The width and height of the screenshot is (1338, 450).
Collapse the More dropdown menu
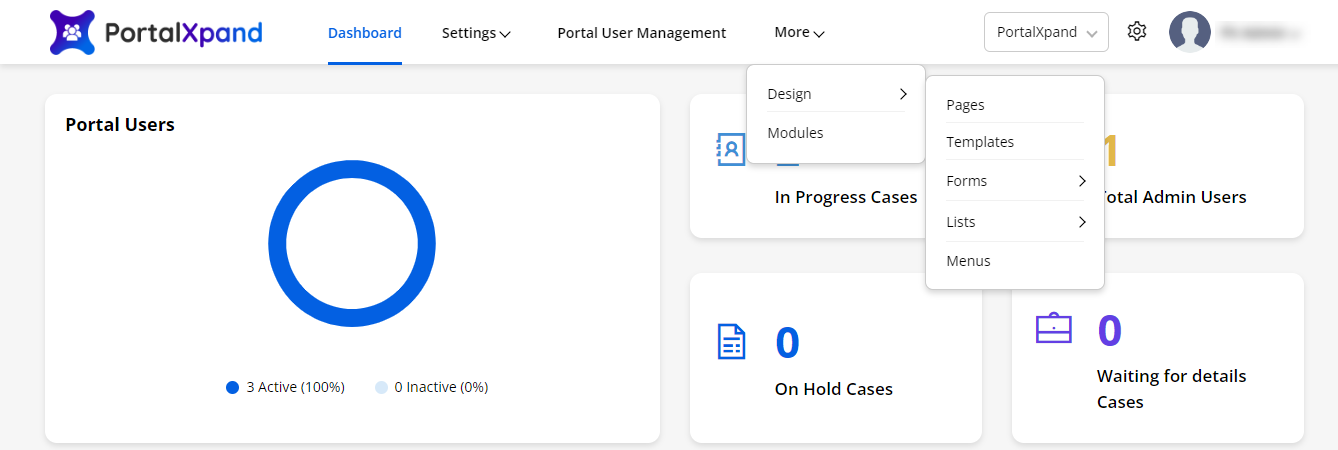799,33
